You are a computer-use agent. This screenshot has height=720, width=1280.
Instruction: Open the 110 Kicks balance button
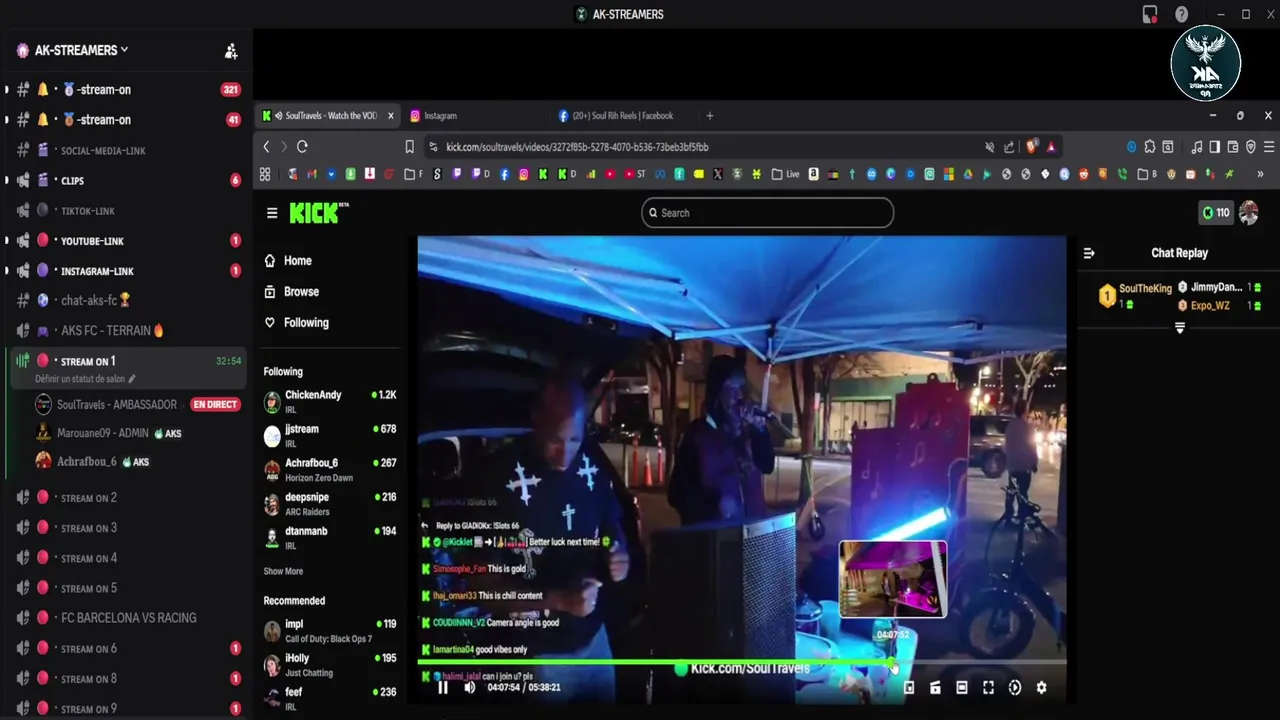1215,212
